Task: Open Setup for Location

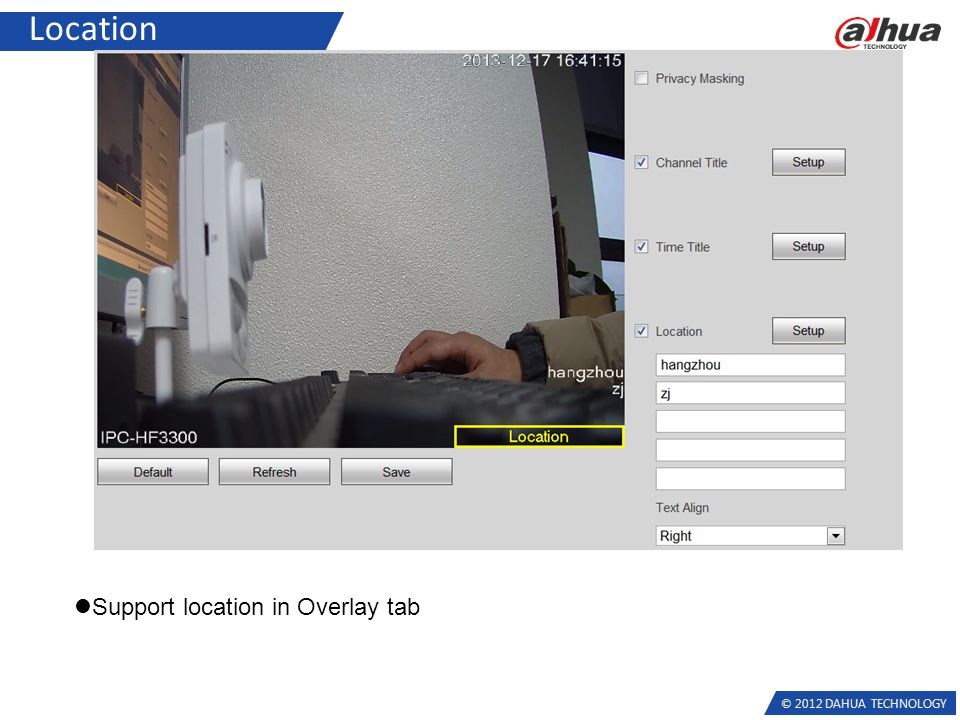Action: tap(808, 331)
